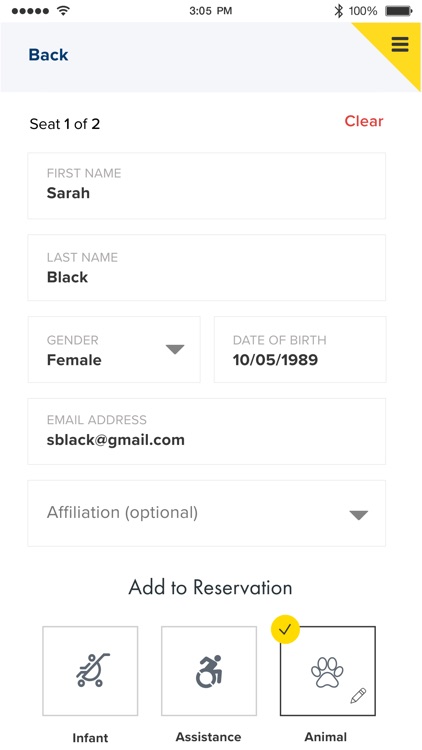Tap the battery indicator icon
This screenshot has height=750, width=422.
pyautogui.click(x=399, y=11)
